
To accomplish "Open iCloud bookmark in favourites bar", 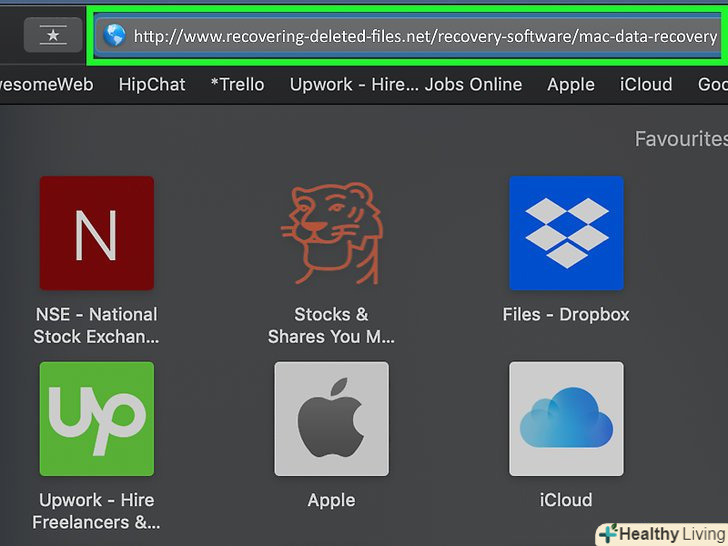I will [x=646, y=84].
